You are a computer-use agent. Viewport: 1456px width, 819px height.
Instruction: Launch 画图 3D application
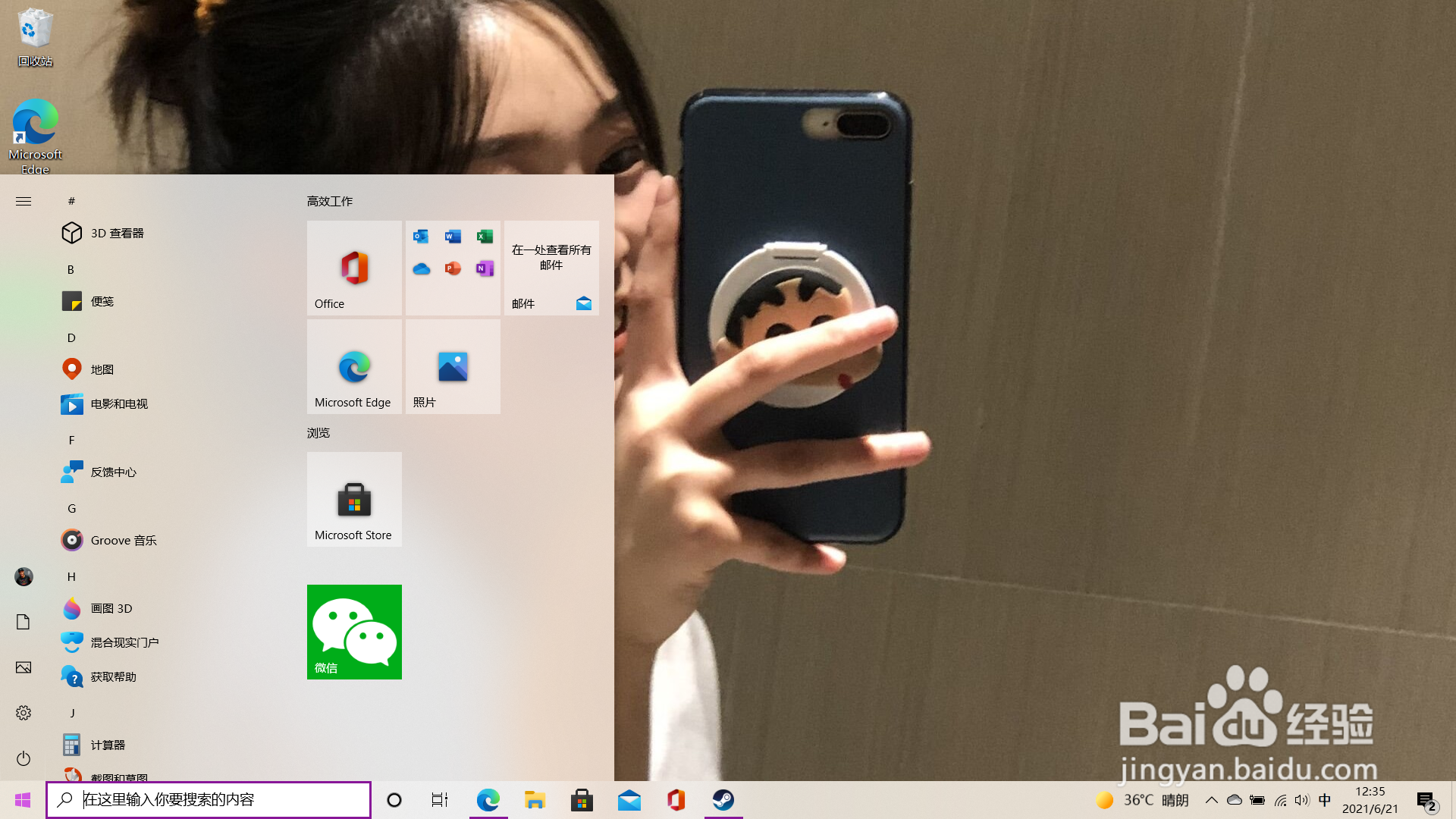[111, 608]
